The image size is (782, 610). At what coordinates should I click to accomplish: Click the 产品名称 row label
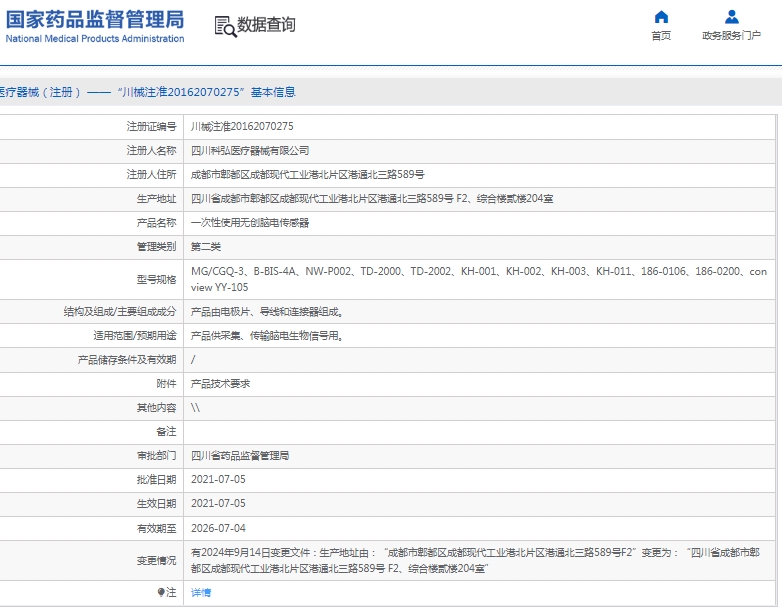point(157,222)
